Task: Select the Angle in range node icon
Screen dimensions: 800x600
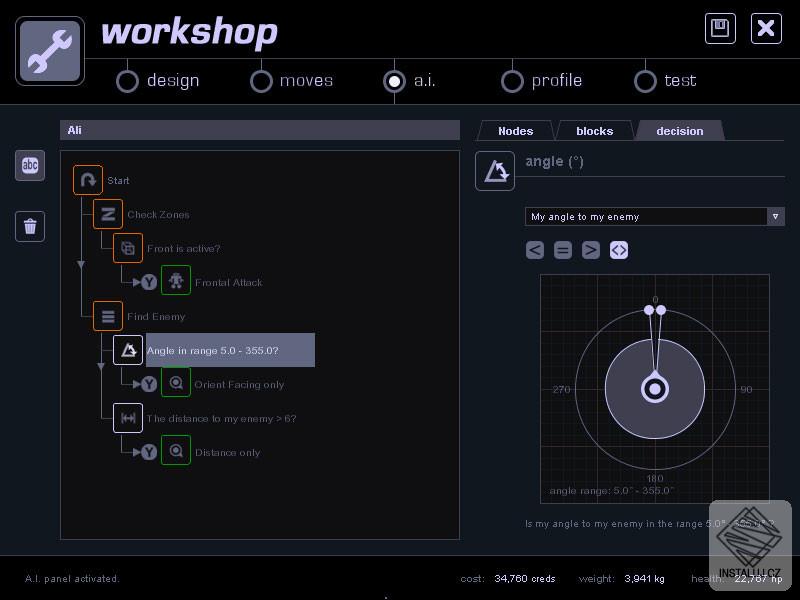Action: tap(128, 350)
